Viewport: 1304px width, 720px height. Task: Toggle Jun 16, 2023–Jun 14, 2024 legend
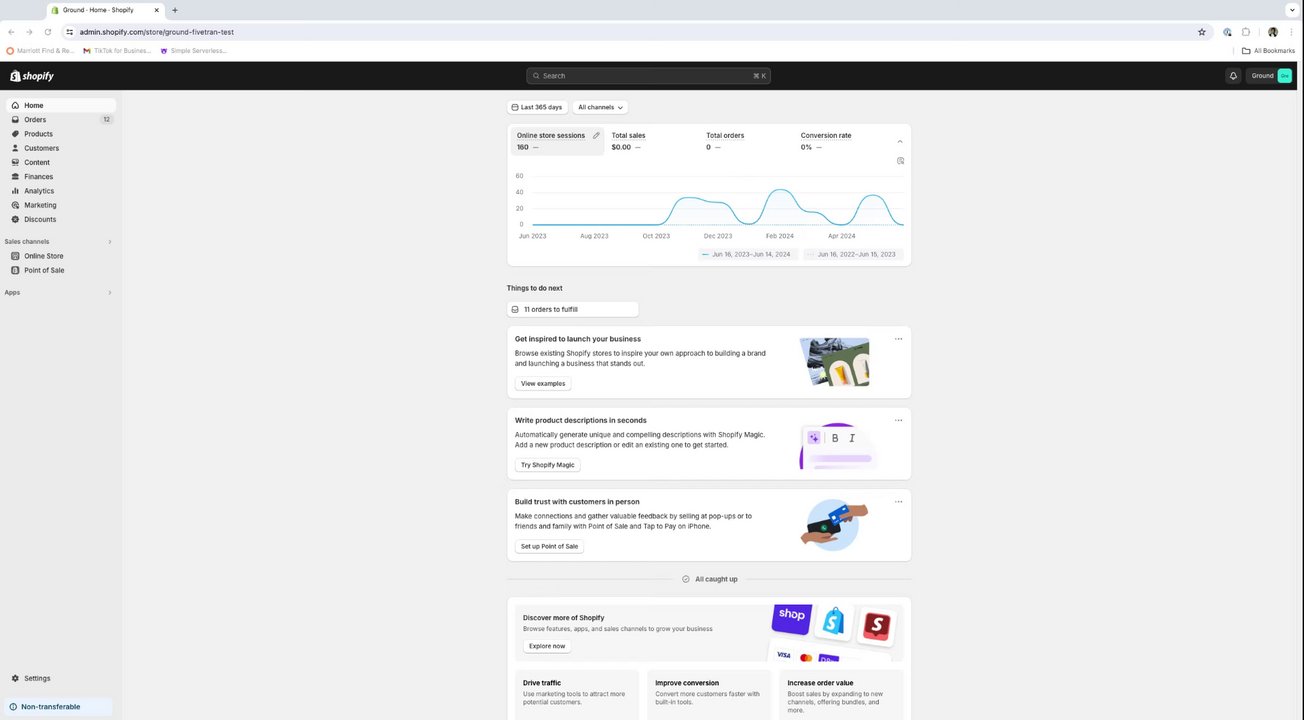[x=747, y=254]
